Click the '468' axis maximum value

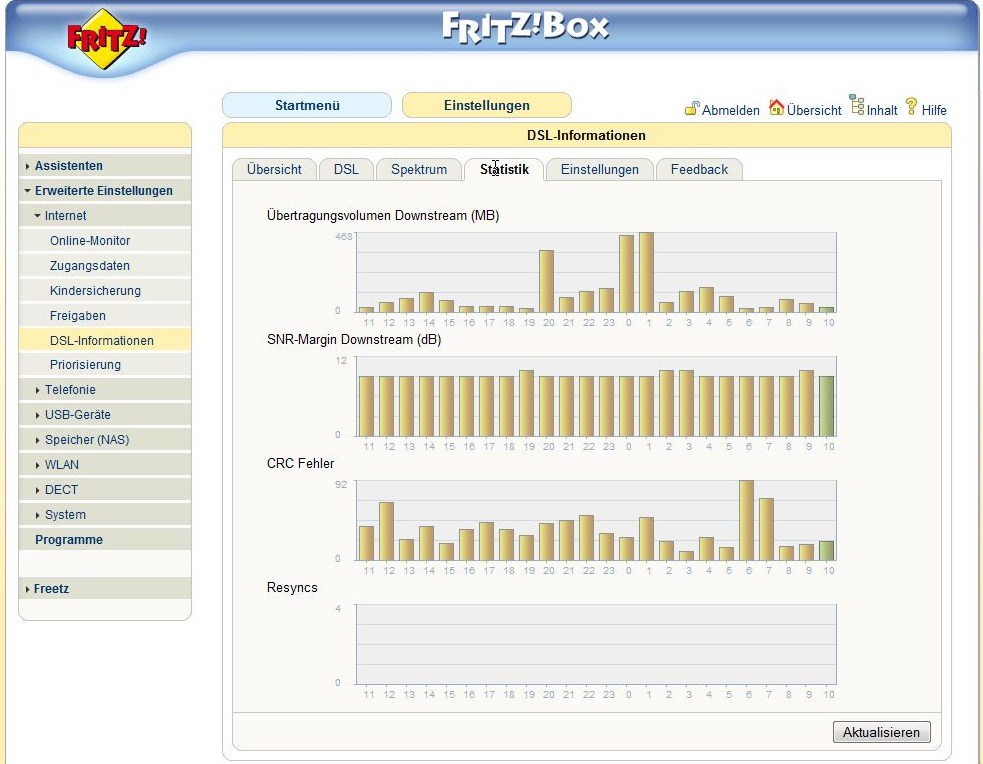pos(344,237)
